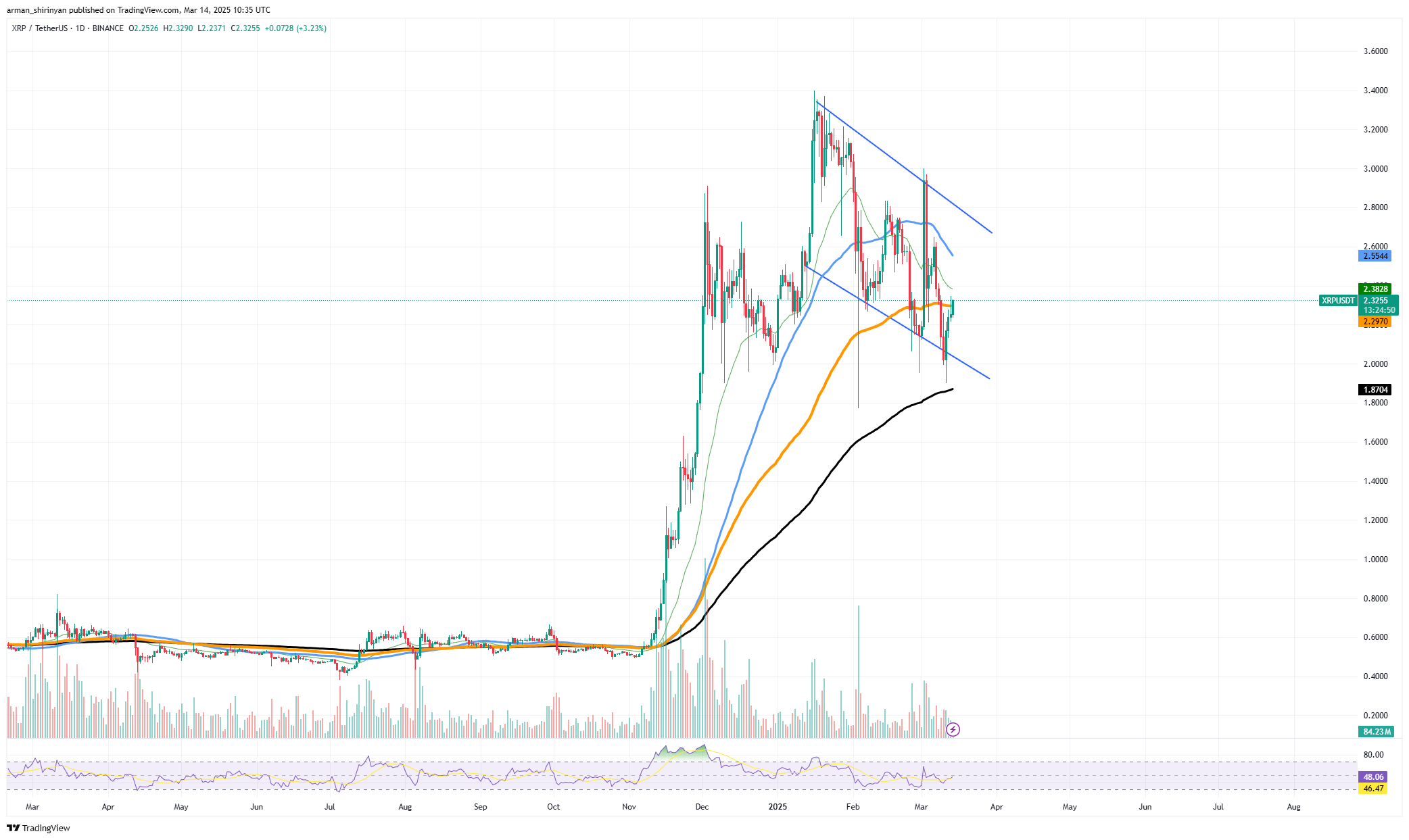Image resolution: width=1409 pixels, height=840 pixels.
Task: Click the 3.6000 level on price axis
Action: [1375, 51]
